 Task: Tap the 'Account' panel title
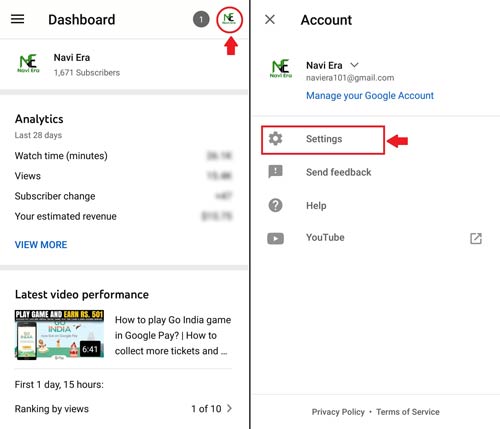[x=326, y=20]
